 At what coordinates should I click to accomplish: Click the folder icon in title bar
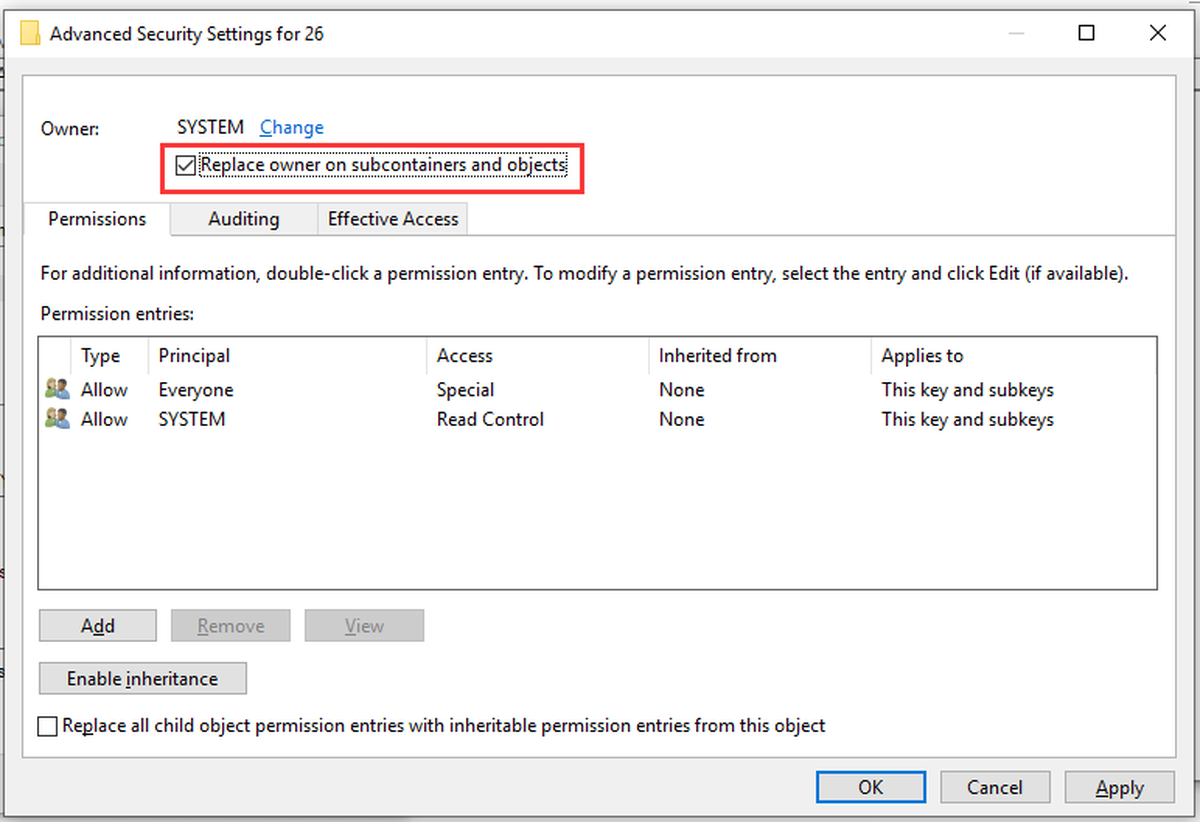coord(30,33)
